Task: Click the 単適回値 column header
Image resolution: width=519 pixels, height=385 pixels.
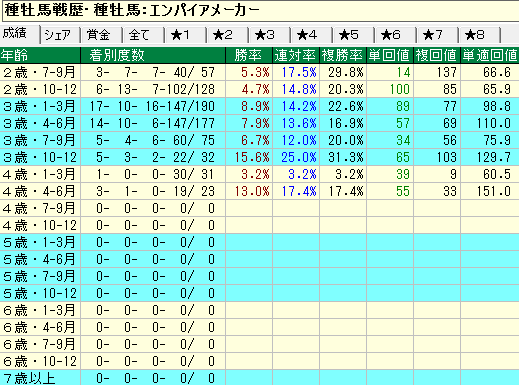Action: [490, 55]
